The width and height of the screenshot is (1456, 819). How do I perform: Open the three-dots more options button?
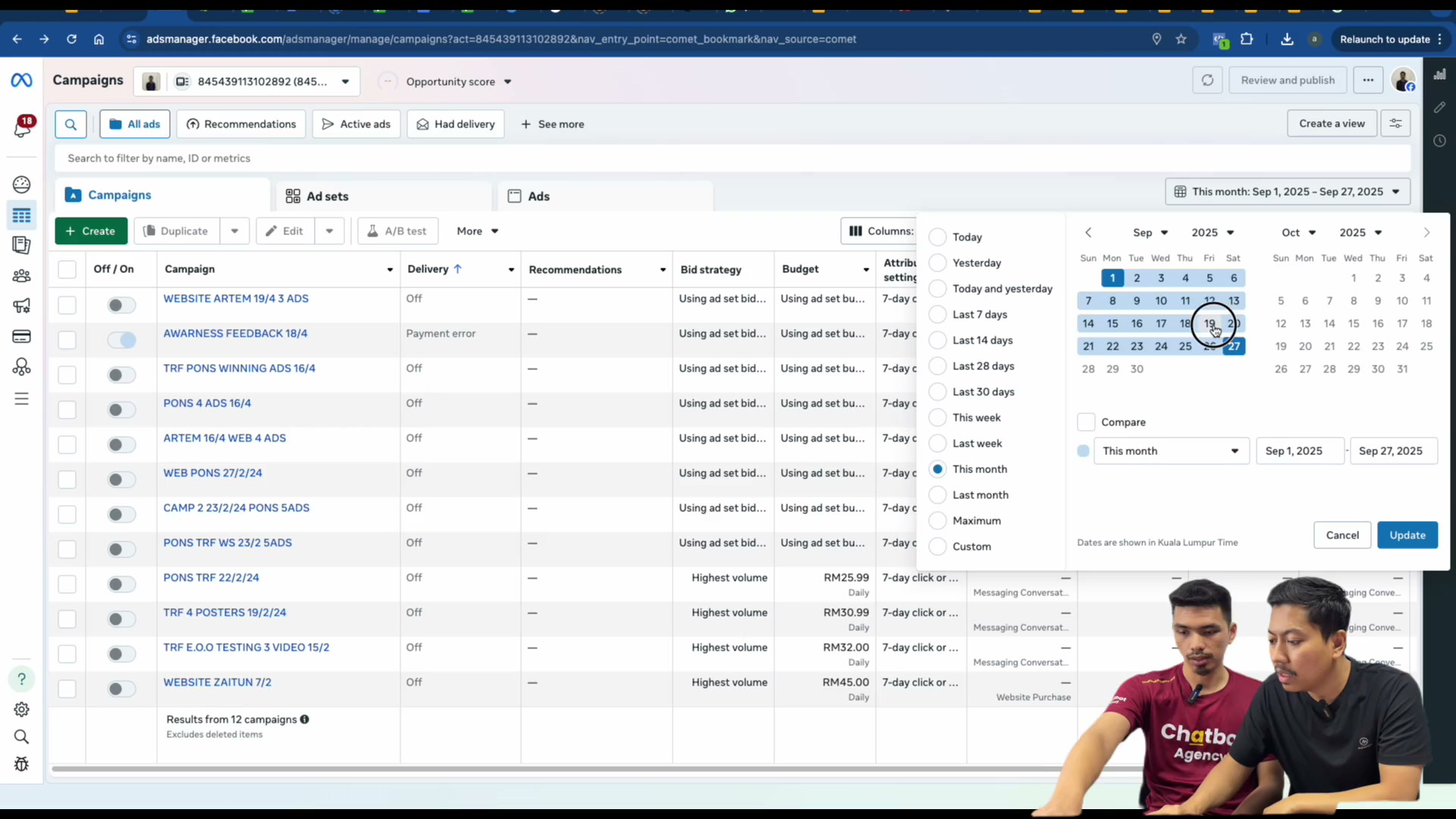click(x=1368, y=80)
